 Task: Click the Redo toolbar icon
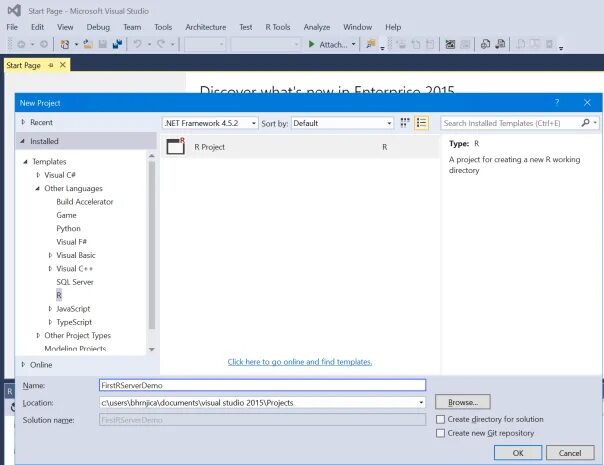(161, 44)
